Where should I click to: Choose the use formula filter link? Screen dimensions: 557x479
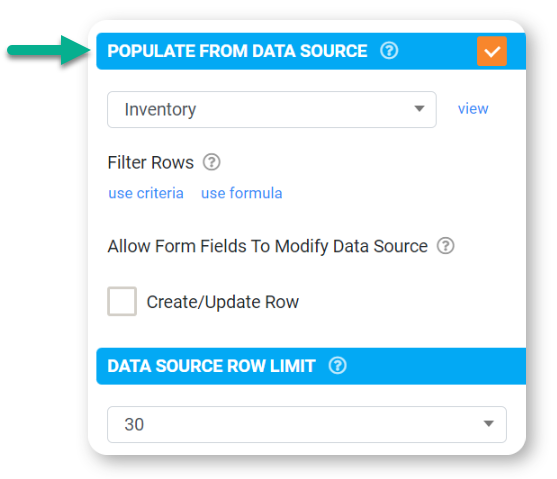[x=242, y=193]
